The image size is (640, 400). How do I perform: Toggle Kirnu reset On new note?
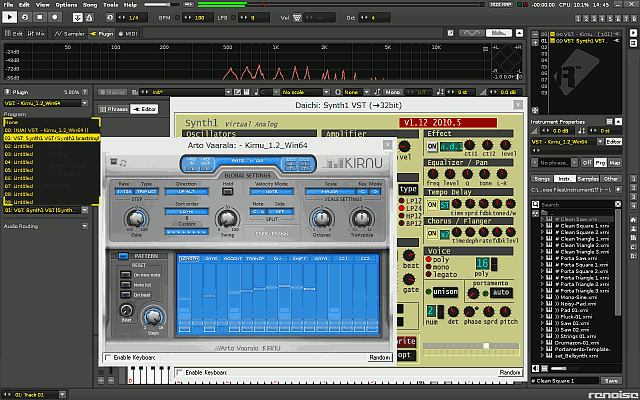pos(125,275)
